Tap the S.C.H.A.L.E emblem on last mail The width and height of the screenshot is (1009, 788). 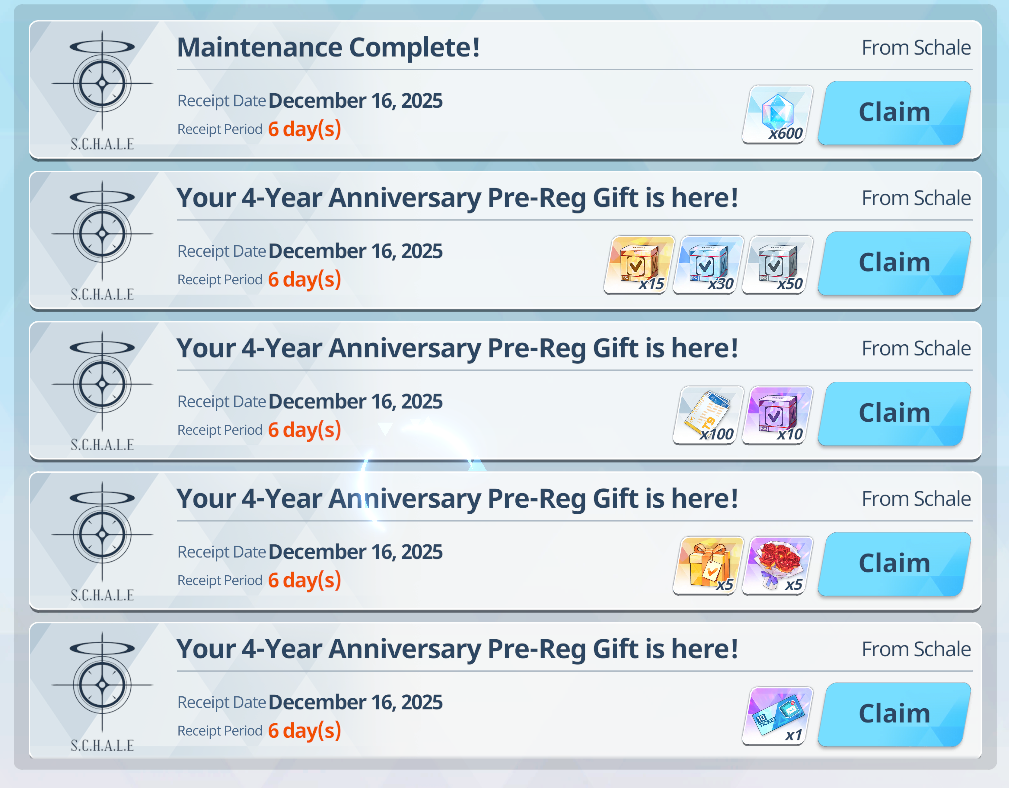102,692
